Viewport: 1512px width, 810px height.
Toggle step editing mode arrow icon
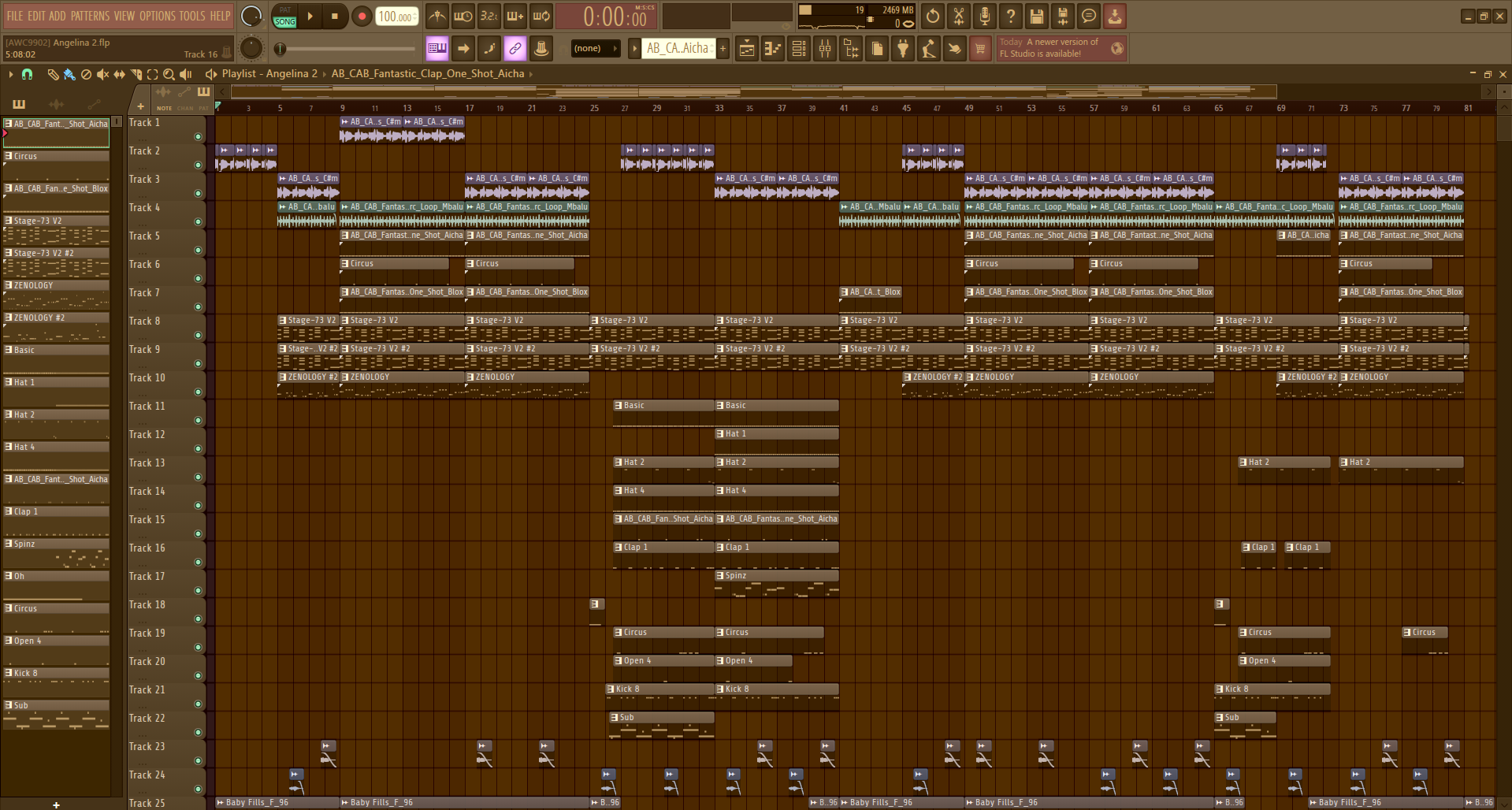click(x=463, y=49)
